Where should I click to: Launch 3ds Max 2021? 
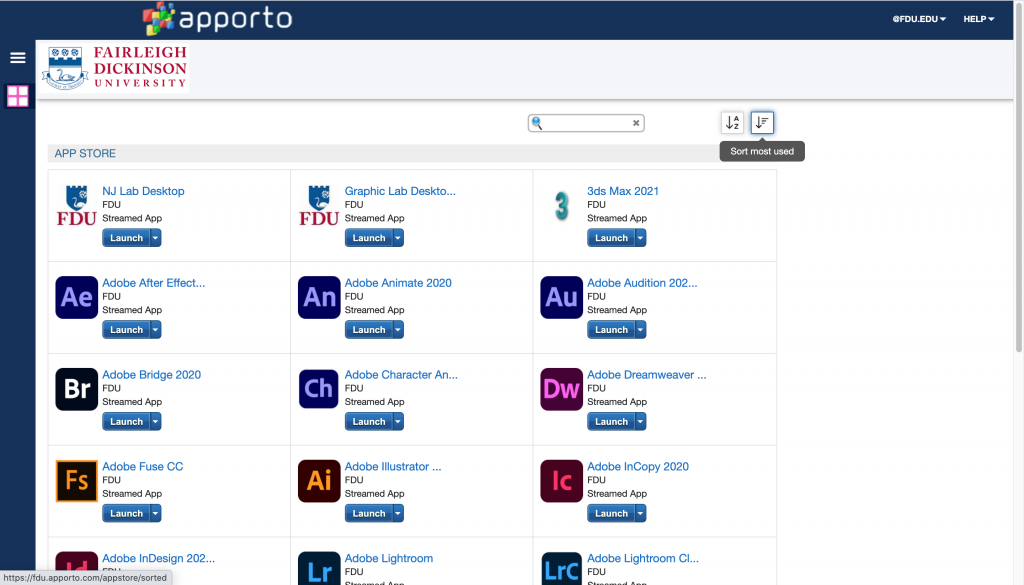[x=611, y=238]
